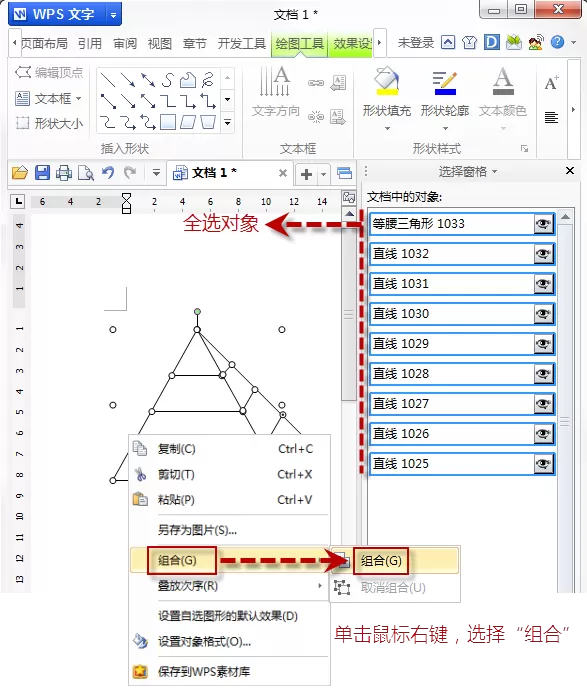Click the text alignment lines icon
587x688 pixels.
551,117
